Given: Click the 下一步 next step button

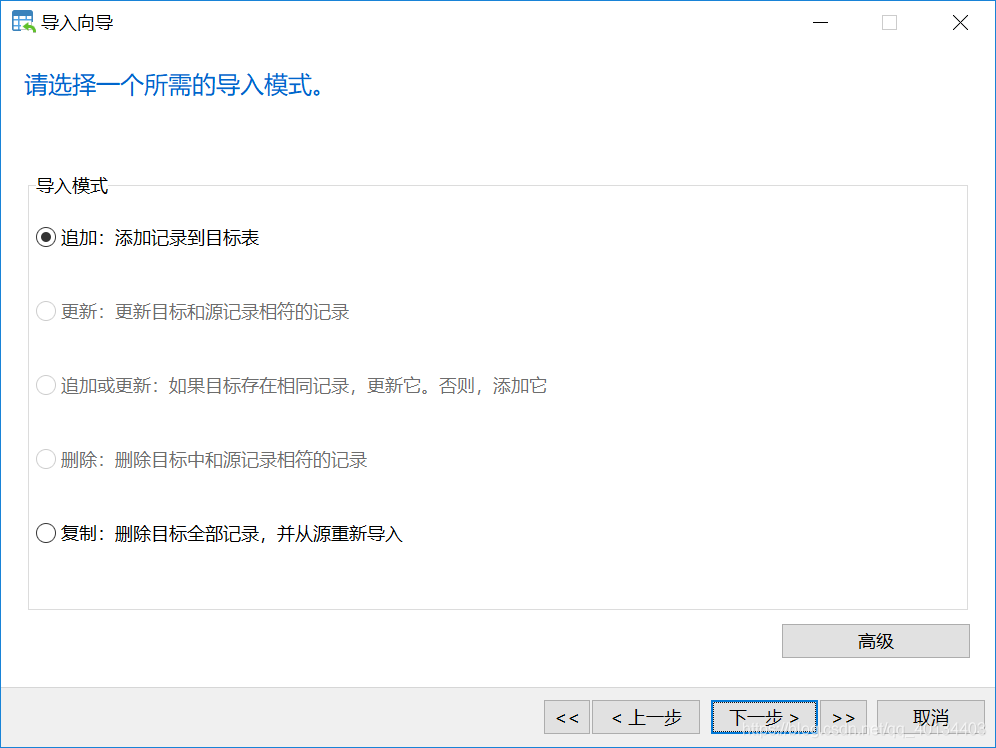Looking at the screenshot, I should click(764, 717).
